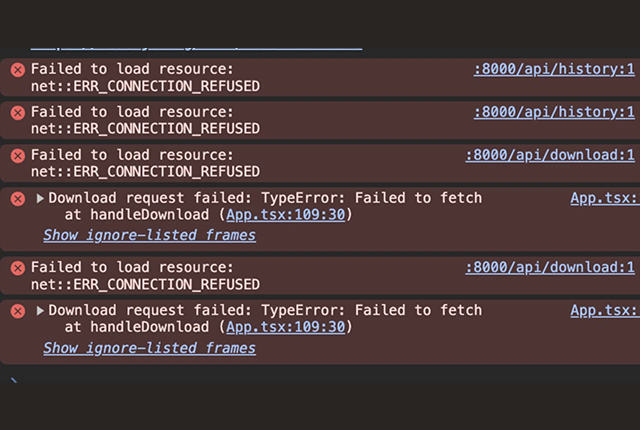Open the second :8000/api/history:1 source link
640x430 pixels.
[553, 112]
